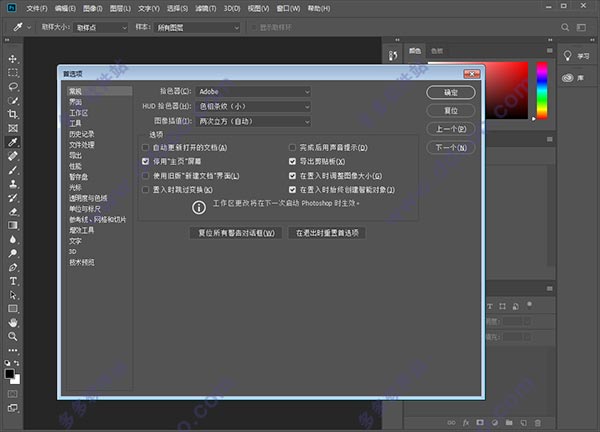Select the Clone Stamp tool

click(13, 184)
